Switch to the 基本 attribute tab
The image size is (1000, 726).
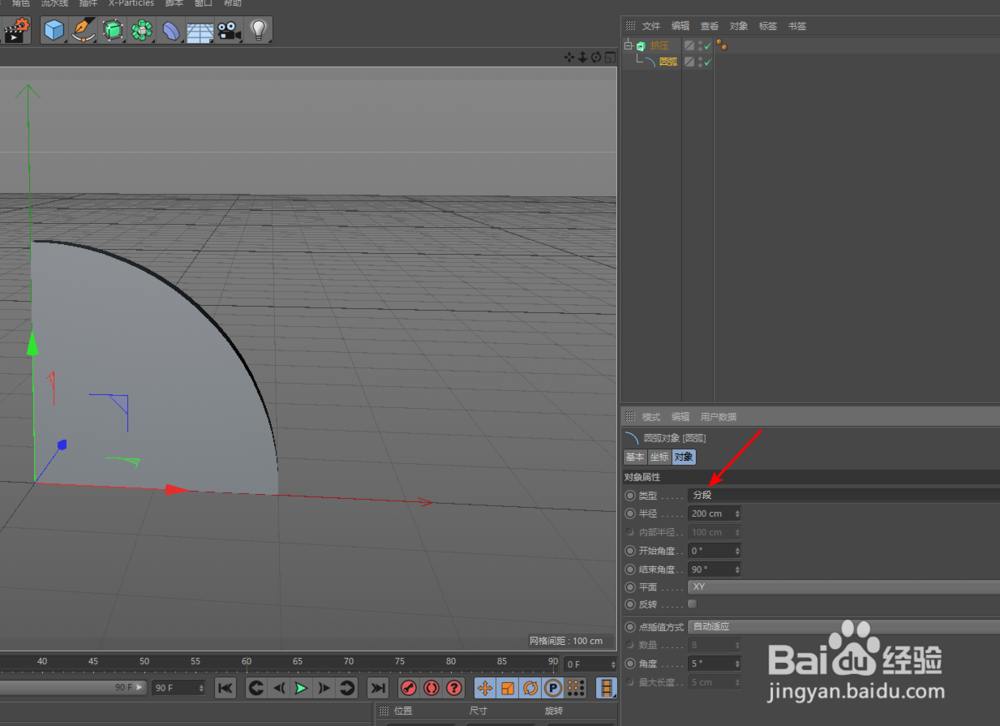click(635, 457)
